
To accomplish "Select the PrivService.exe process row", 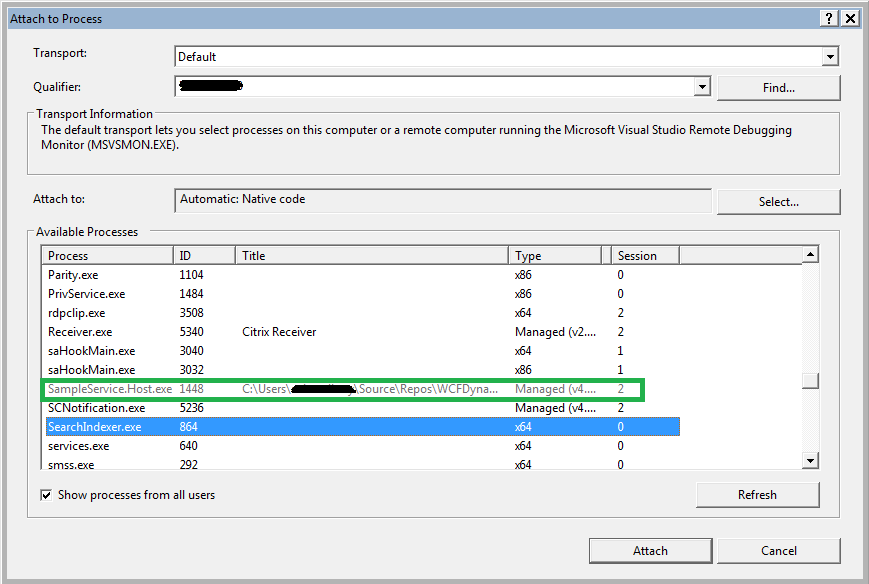I will click(361, 294).
